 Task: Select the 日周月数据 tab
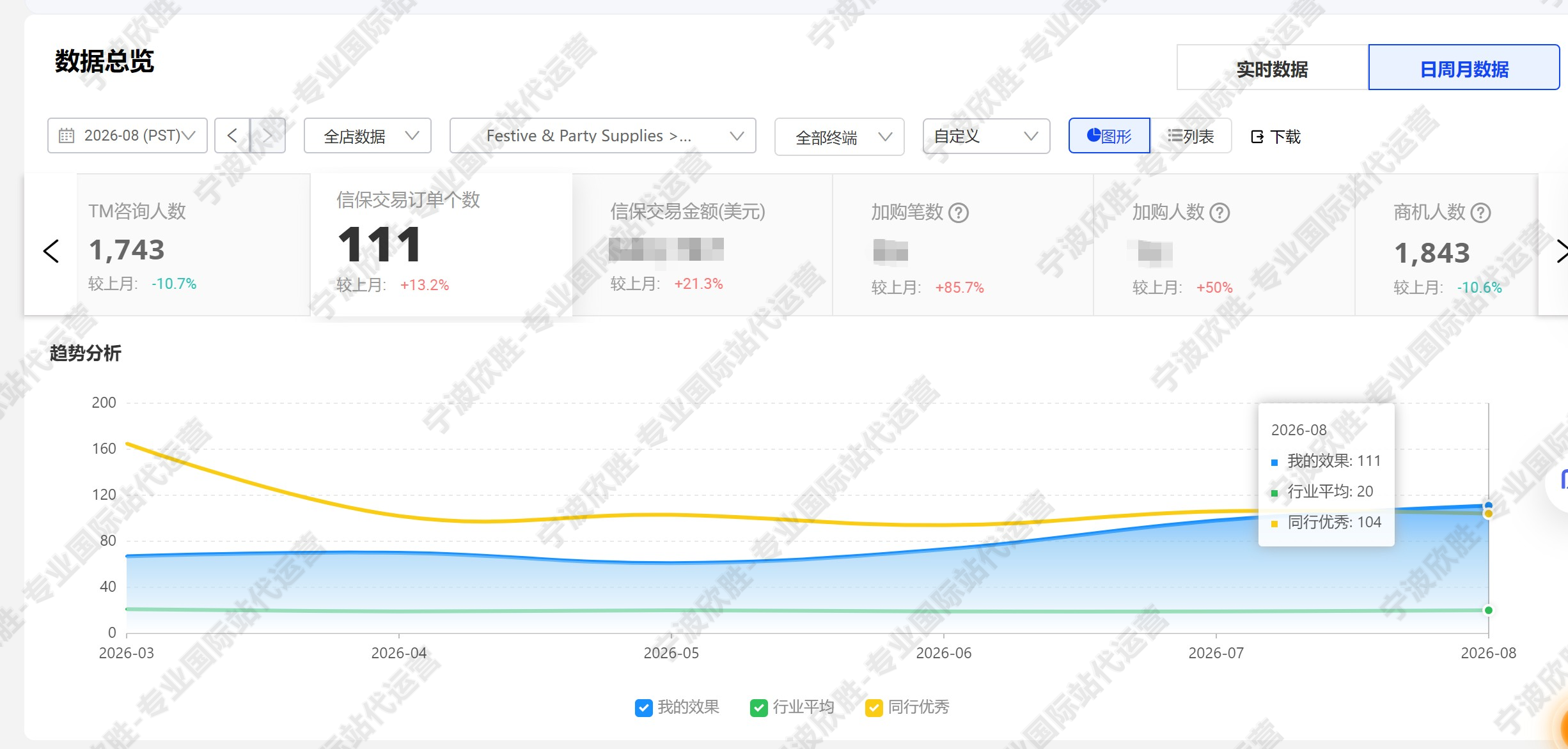coord(1464,68)
